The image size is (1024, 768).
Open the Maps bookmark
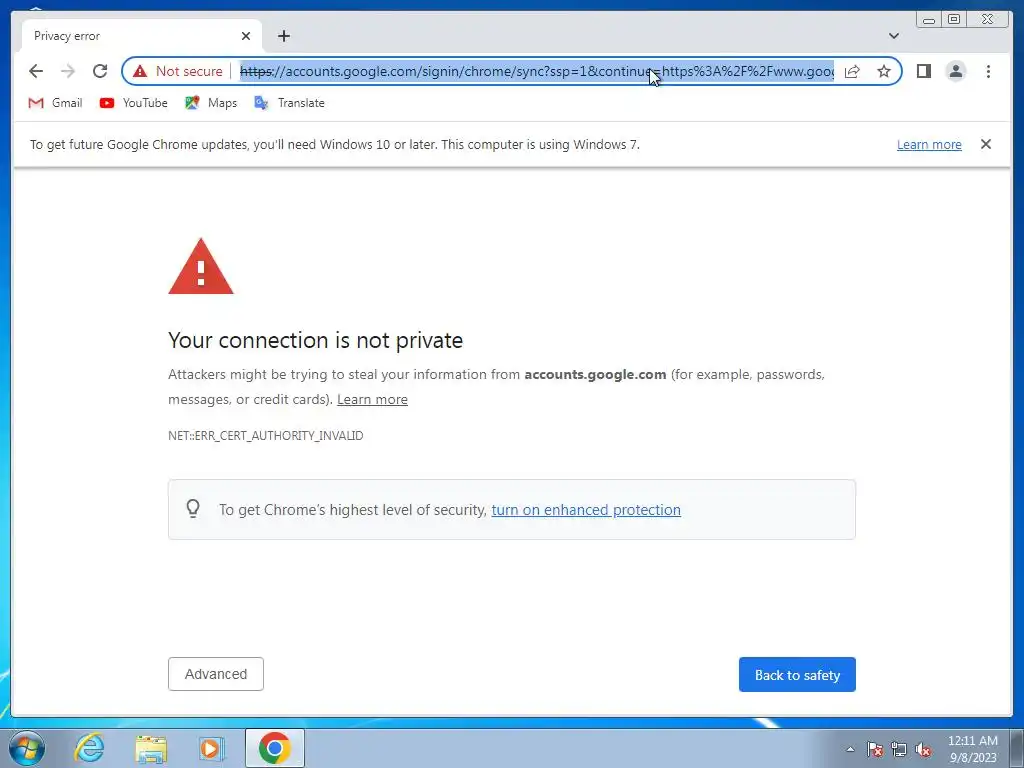pos(211,103)
